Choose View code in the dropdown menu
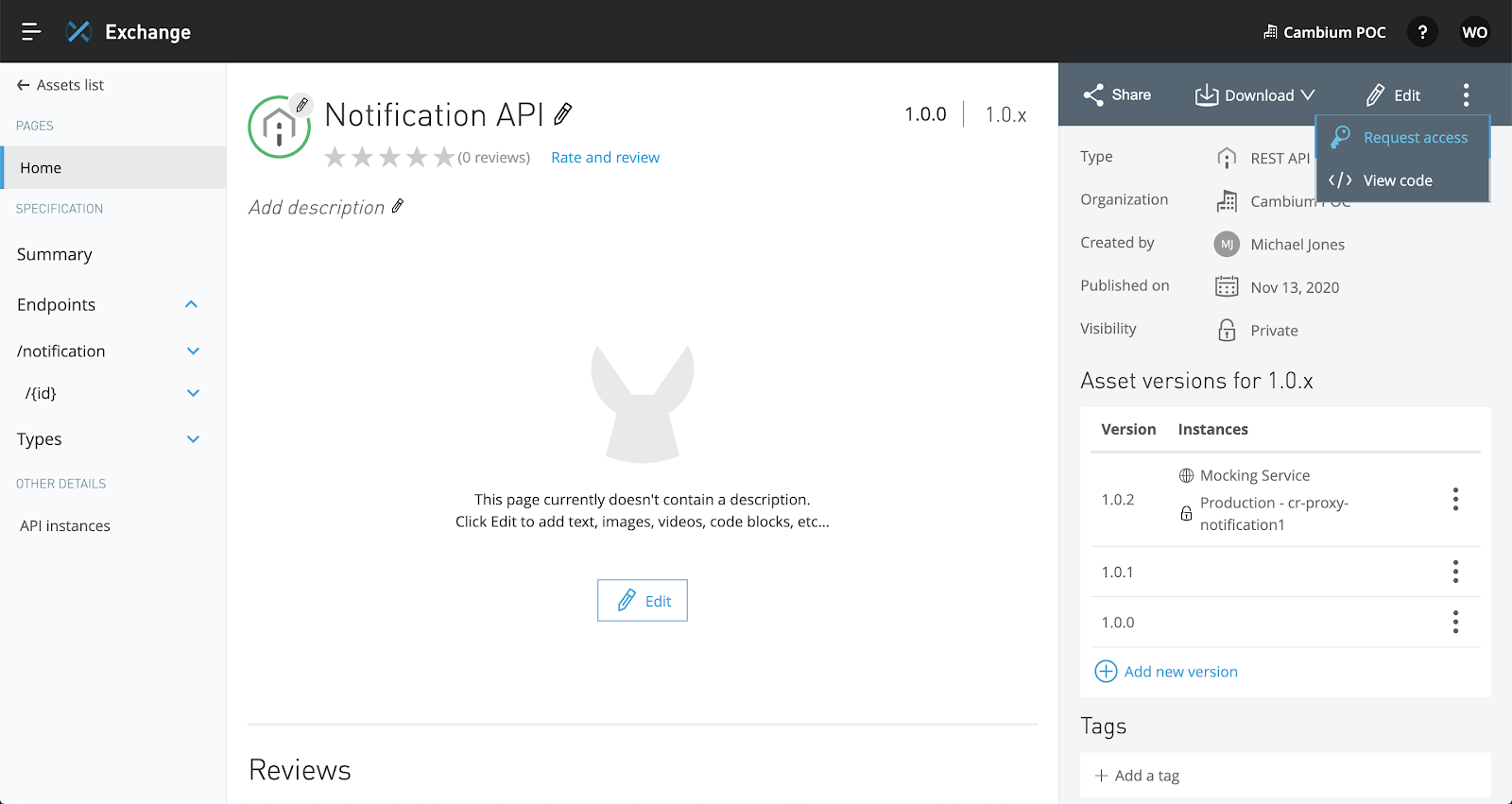 1397,180
